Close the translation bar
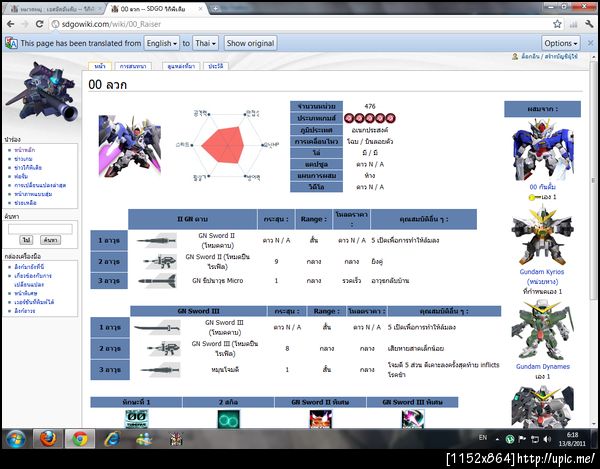Screen dimensions: 600x469 pyautogui.click(x=591, y=43)
